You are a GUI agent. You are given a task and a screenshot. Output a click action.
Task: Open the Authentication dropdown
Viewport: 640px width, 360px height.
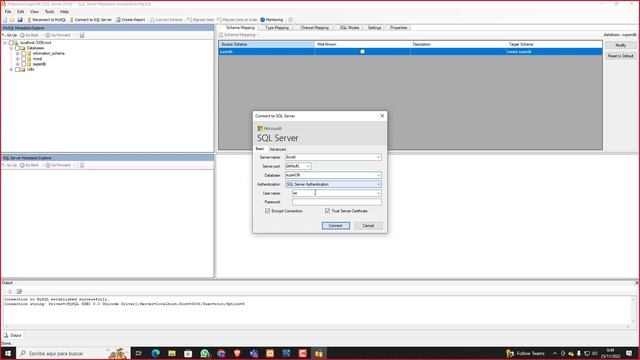tap(378, 184)
